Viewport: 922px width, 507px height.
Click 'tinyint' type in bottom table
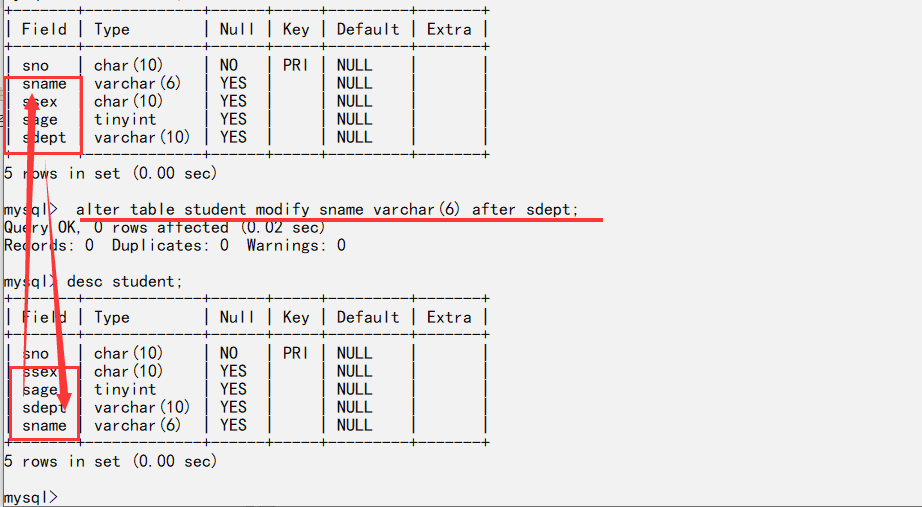tap(125, 389)
